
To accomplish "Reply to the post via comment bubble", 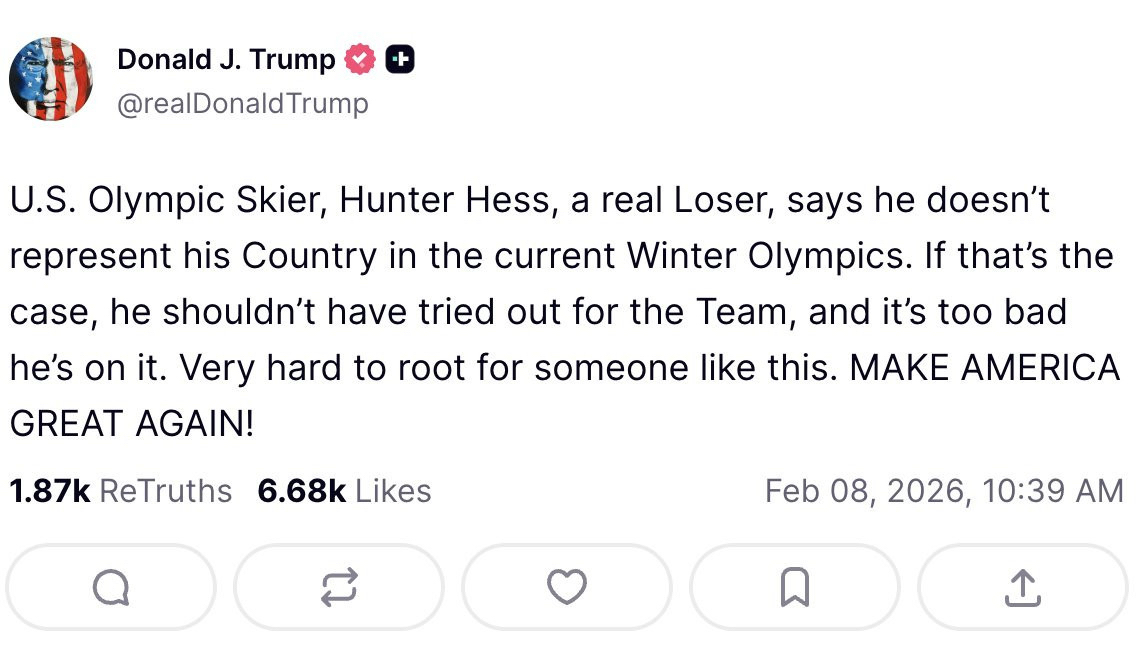I will tap(110, 588).
